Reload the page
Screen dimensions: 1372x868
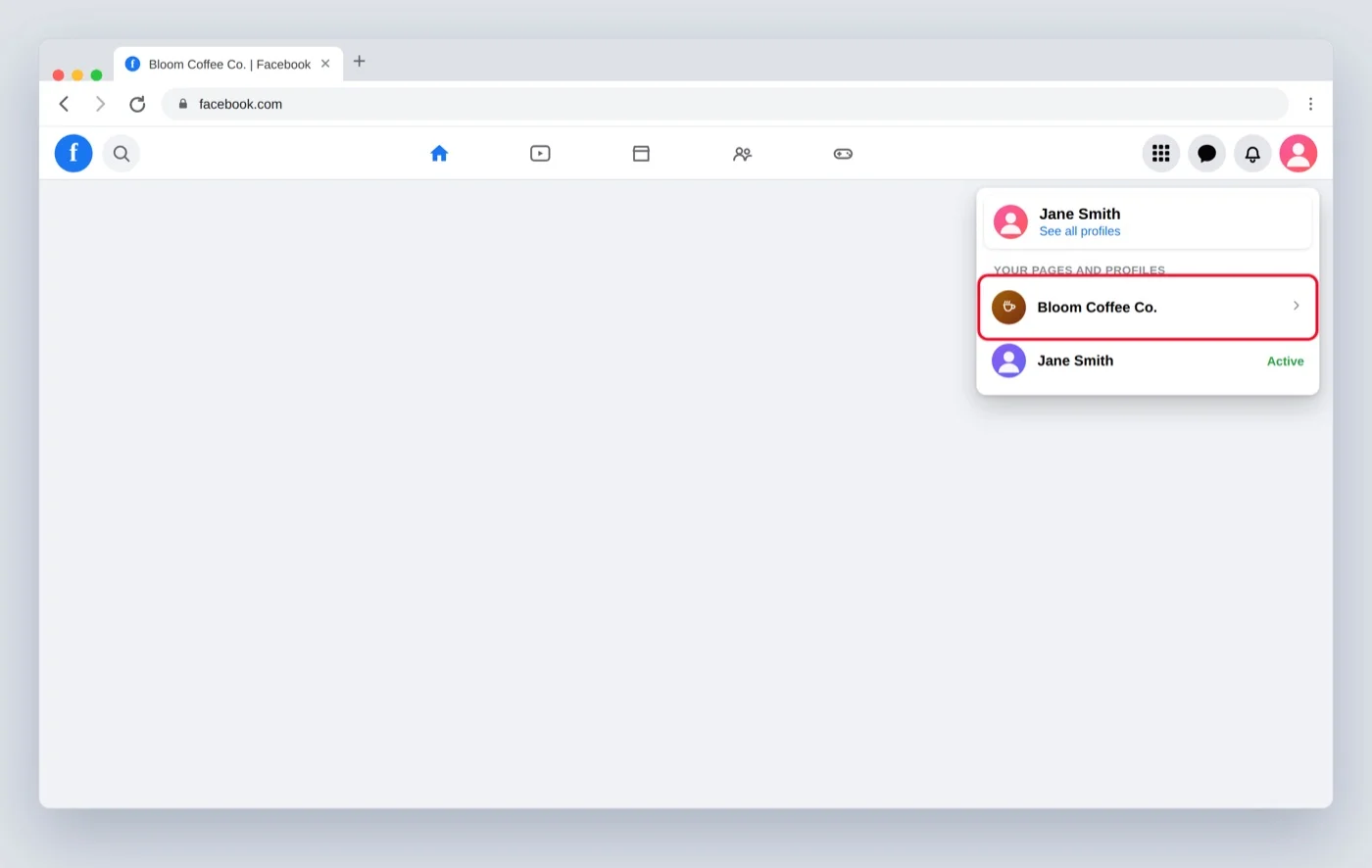point(137,104)
